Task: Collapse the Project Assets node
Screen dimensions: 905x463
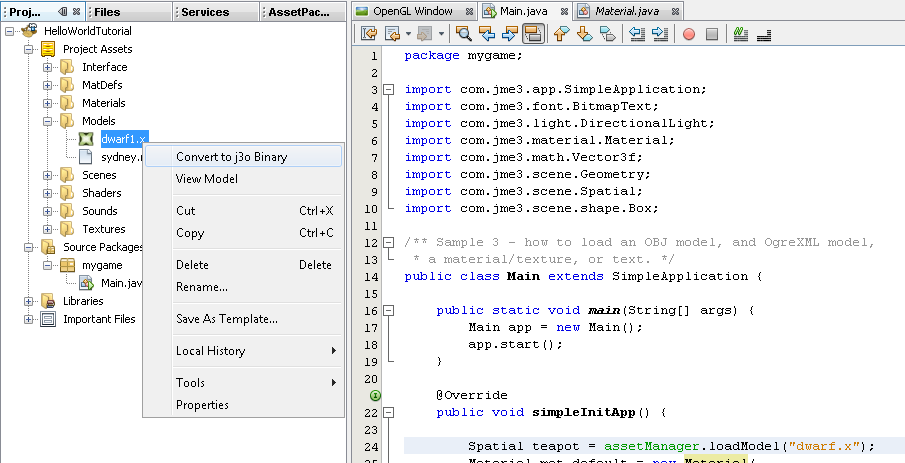Action: click(x=28, y=49)
